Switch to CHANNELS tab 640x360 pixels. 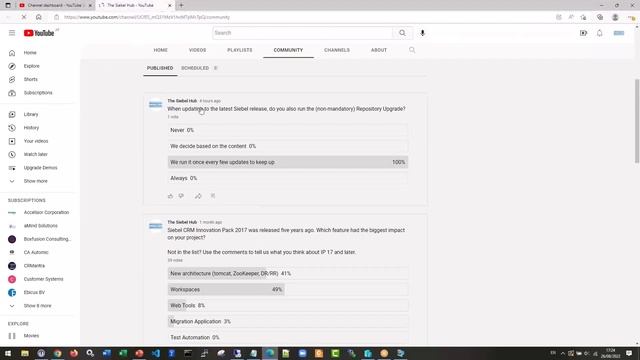tap(337, 50)
